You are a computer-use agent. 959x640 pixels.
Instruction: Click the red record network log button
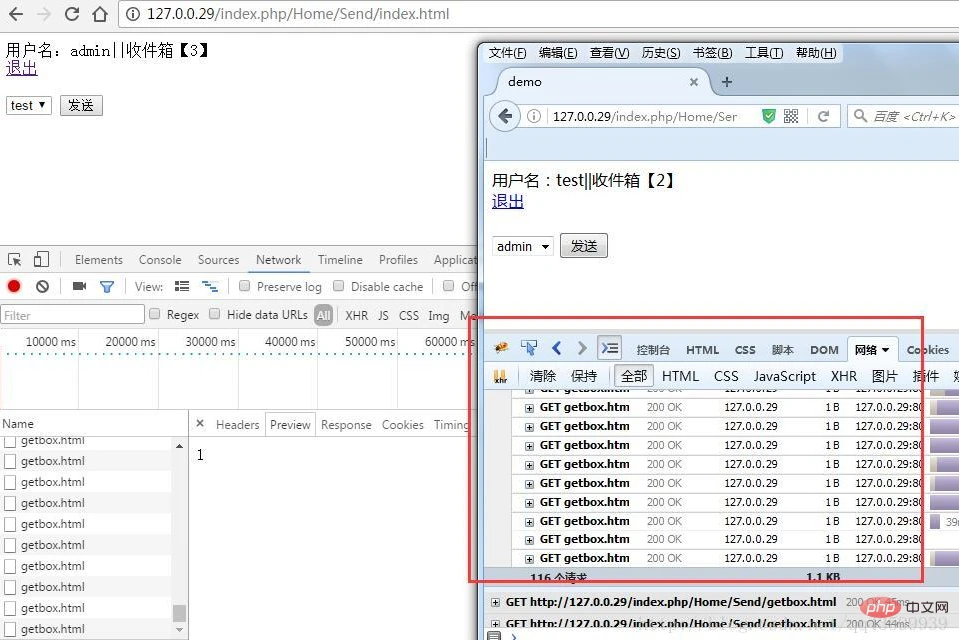14,286
